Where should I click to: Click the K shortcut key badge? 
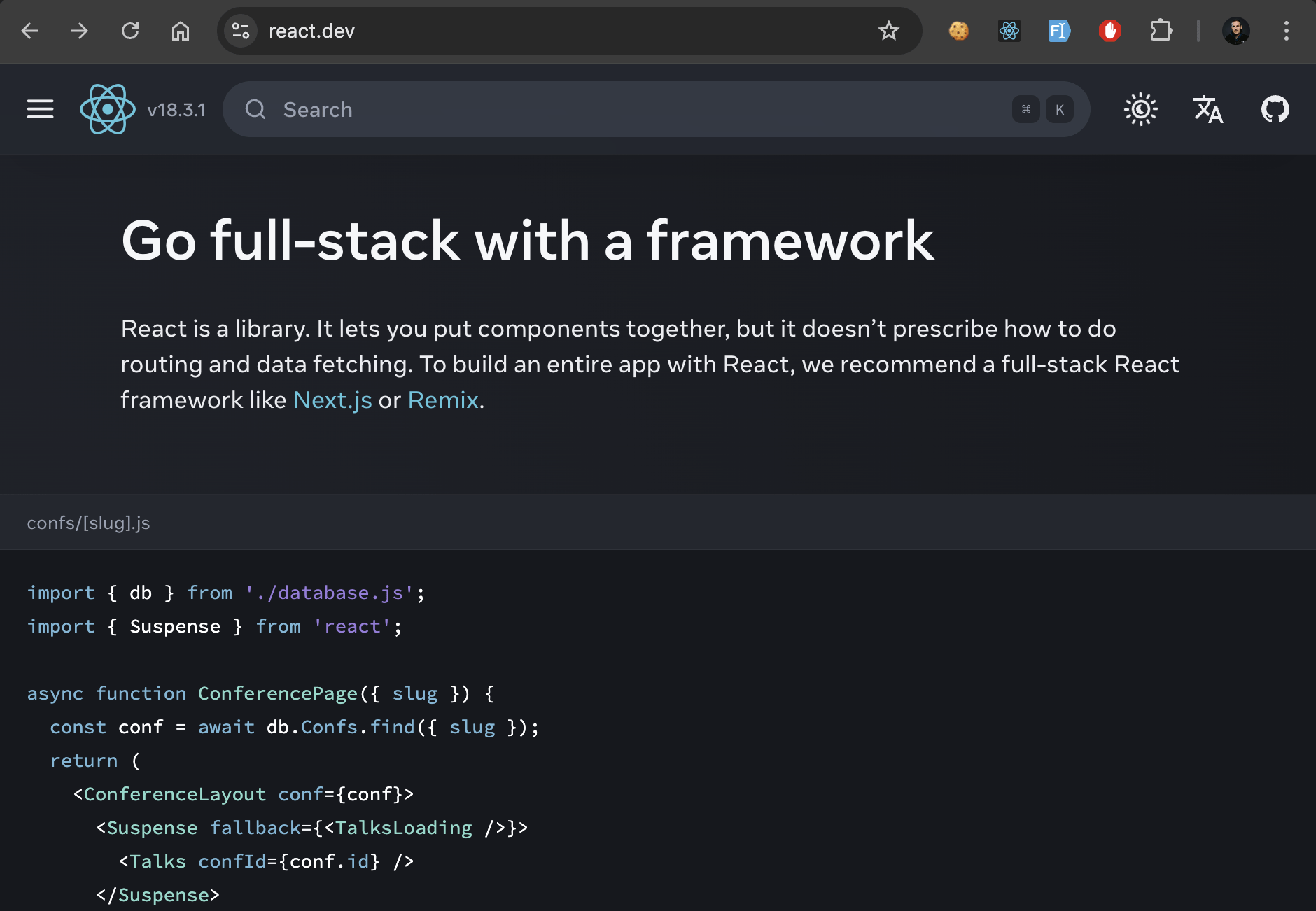[x=1060, y=109]
